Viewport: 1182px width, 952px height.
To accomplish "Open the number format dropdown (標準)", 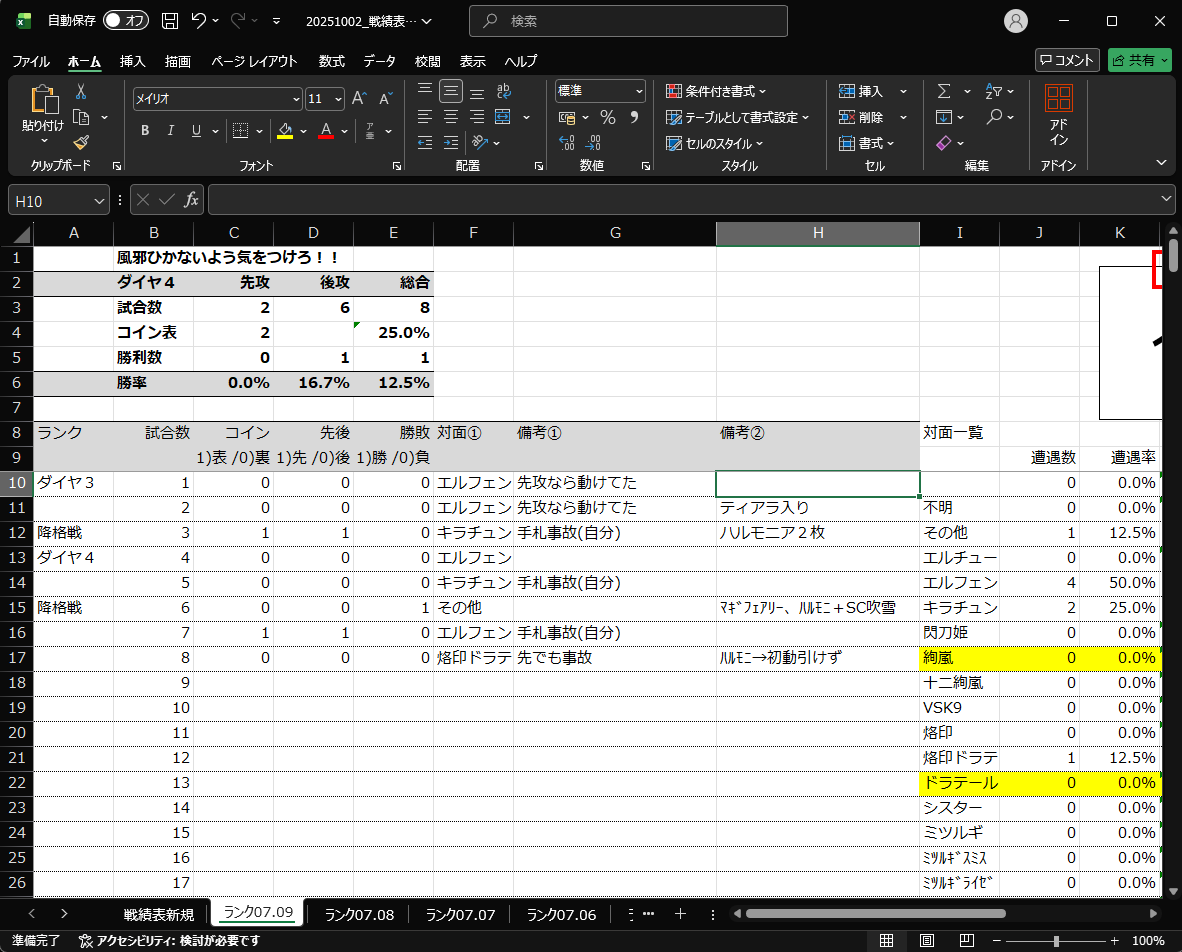I will (638, 91).
